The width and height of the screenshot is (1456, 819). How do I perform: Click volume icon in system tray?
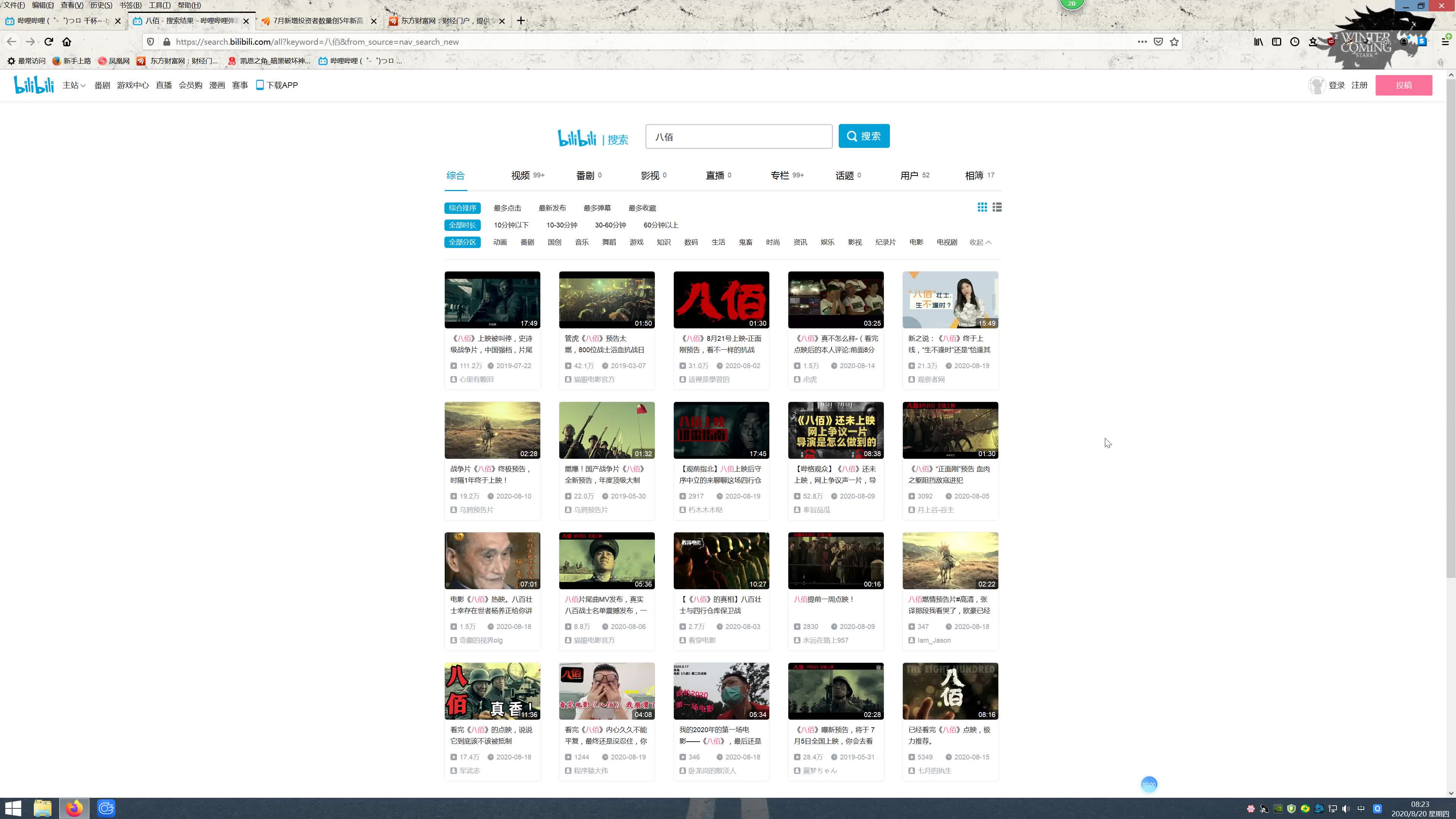pyautogui.click(x=1346, y=809)
